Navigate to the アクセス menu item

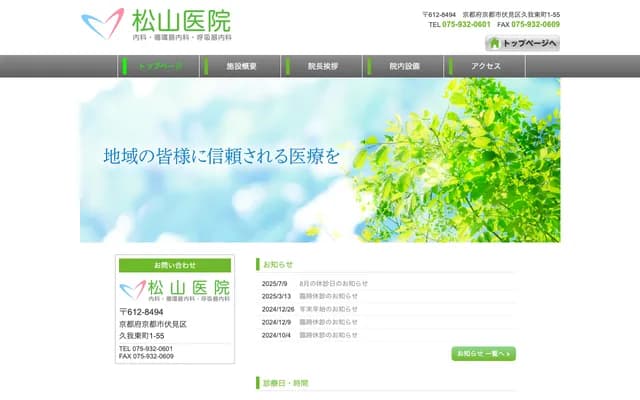click(486, 66)
